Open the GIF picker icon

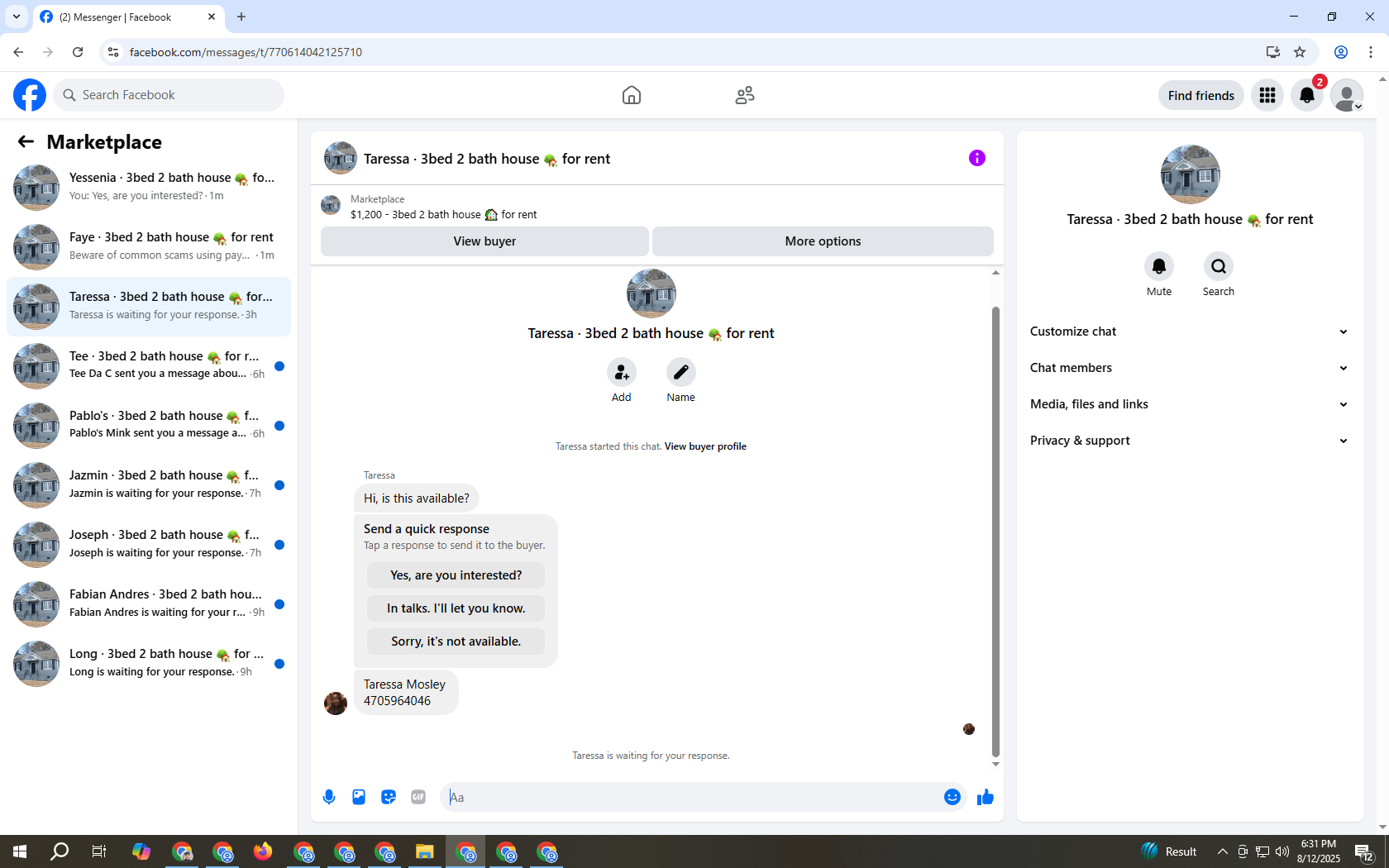click(x=418, y=797)
